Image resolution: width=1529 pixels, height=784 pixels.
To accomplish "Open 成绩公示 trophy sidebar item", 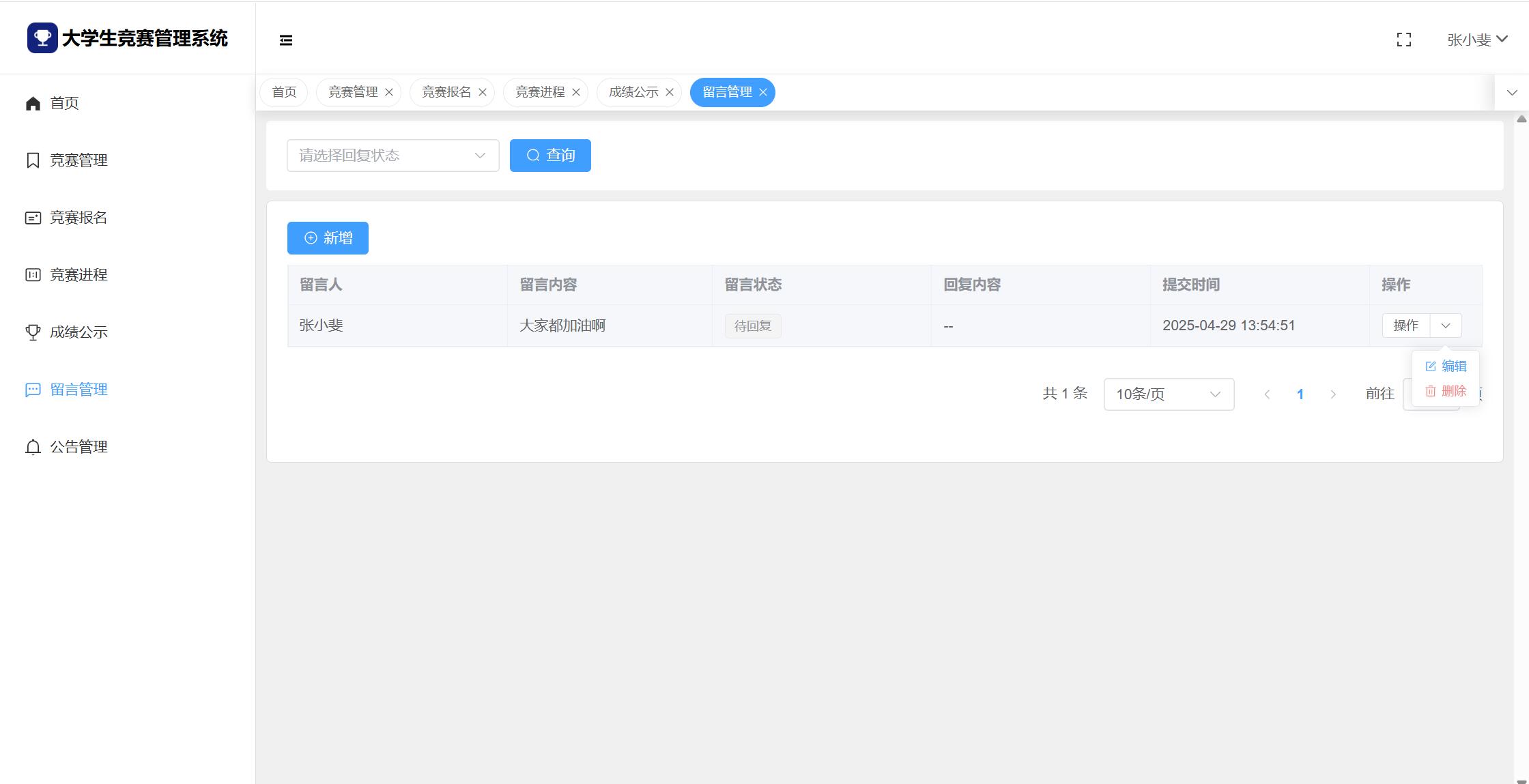I will (x=33, y=332).
